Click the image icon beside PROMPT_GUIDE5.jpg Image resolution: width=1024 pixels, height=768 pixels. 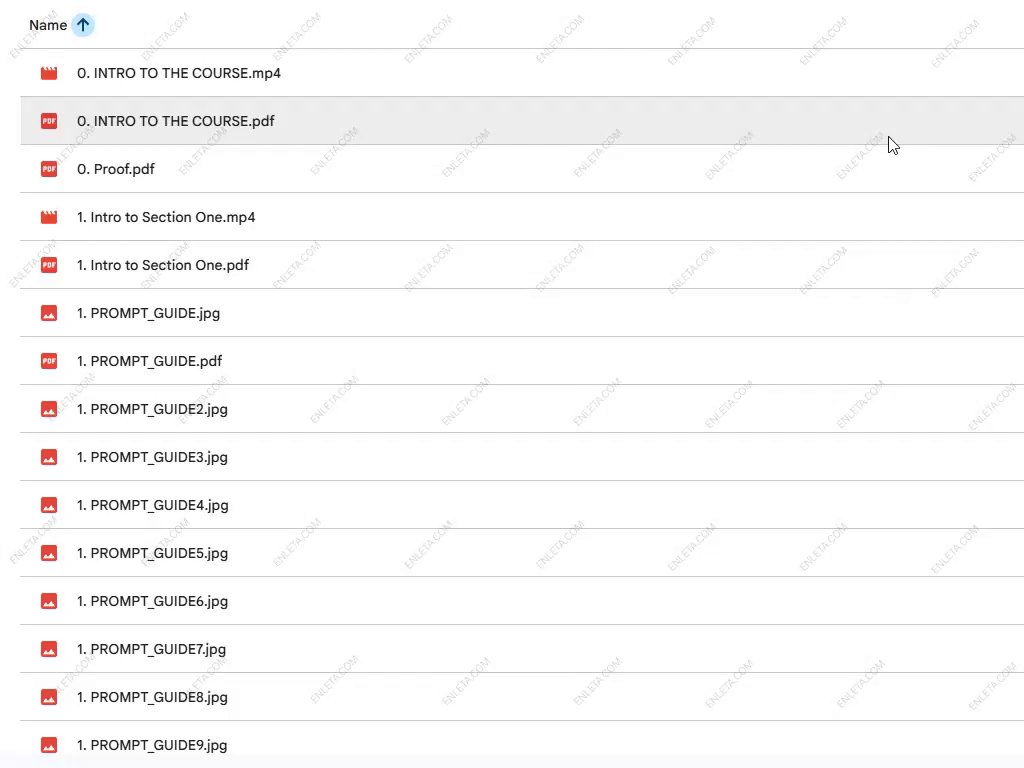(49, 553)
